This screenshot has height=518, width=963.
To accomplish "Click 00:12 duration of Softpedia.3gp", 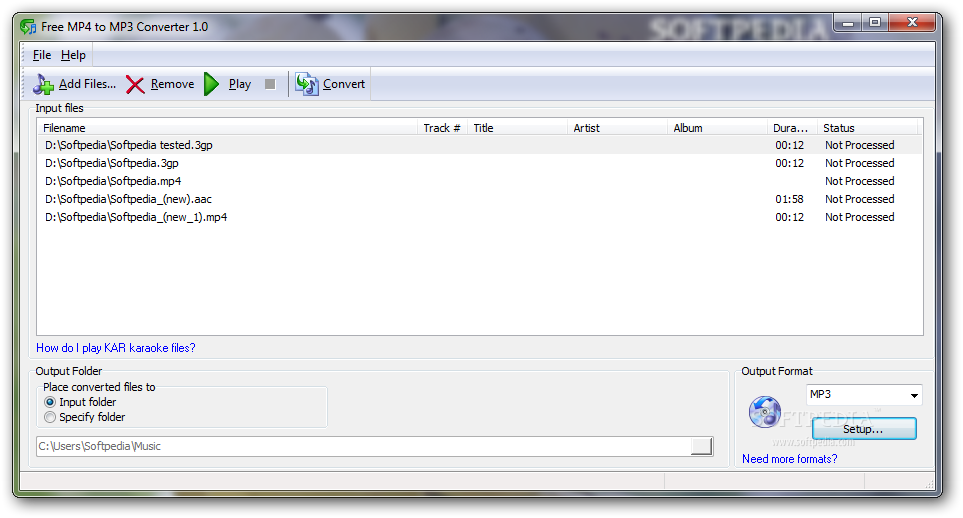I will click(789, 163).
